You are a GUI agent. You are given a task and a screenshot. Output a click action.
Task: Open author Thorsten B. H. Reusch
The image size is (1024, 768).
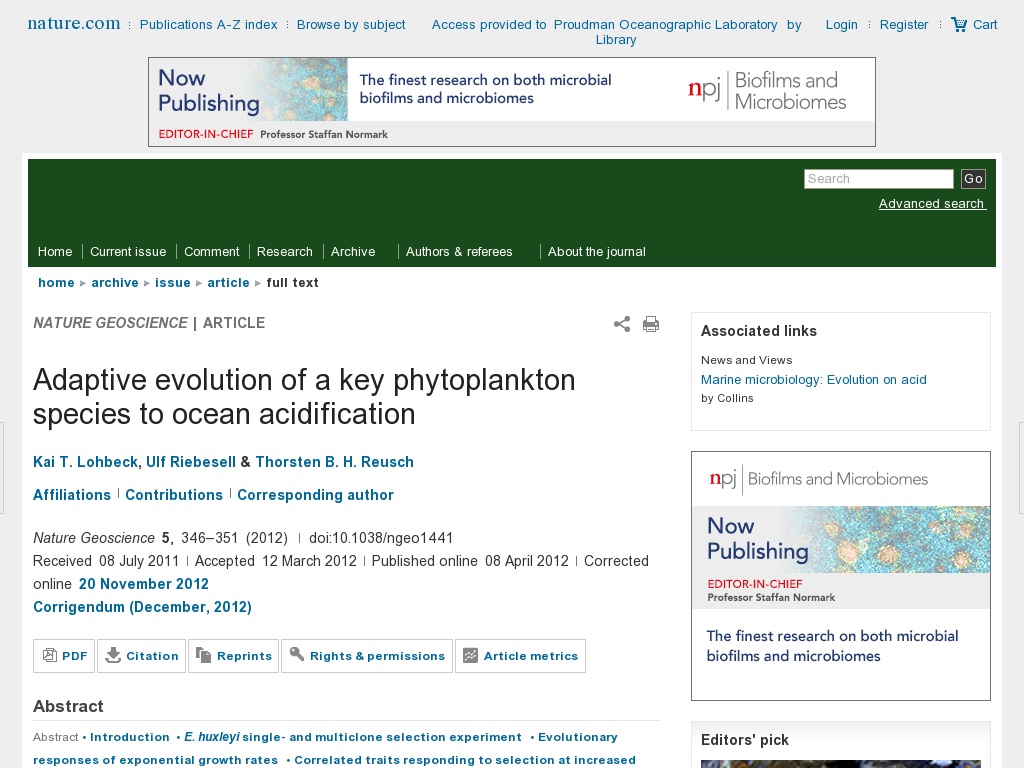click(x=334, y=462)
